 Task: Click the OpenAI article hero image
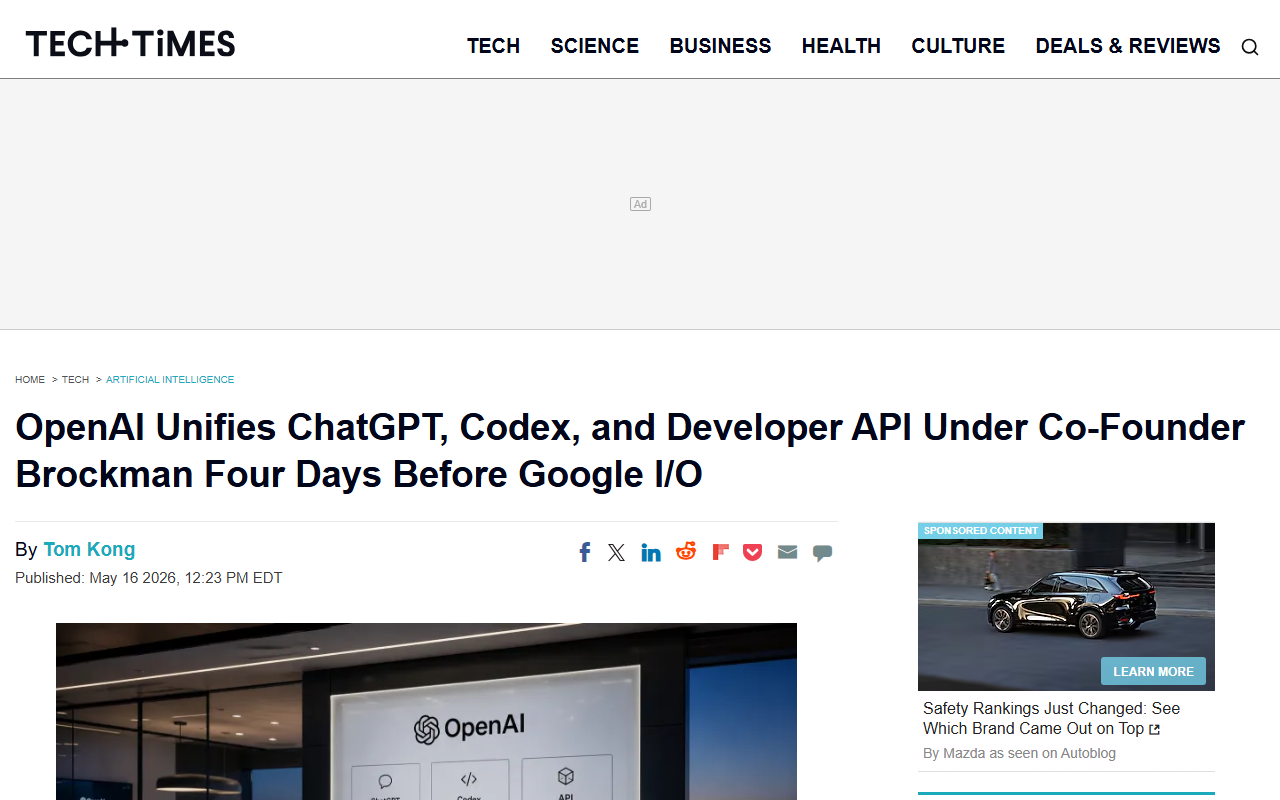click(x=426, y=711)
